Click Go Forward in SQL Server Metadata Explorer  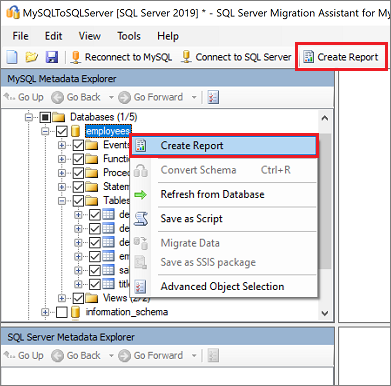(151, 355)
